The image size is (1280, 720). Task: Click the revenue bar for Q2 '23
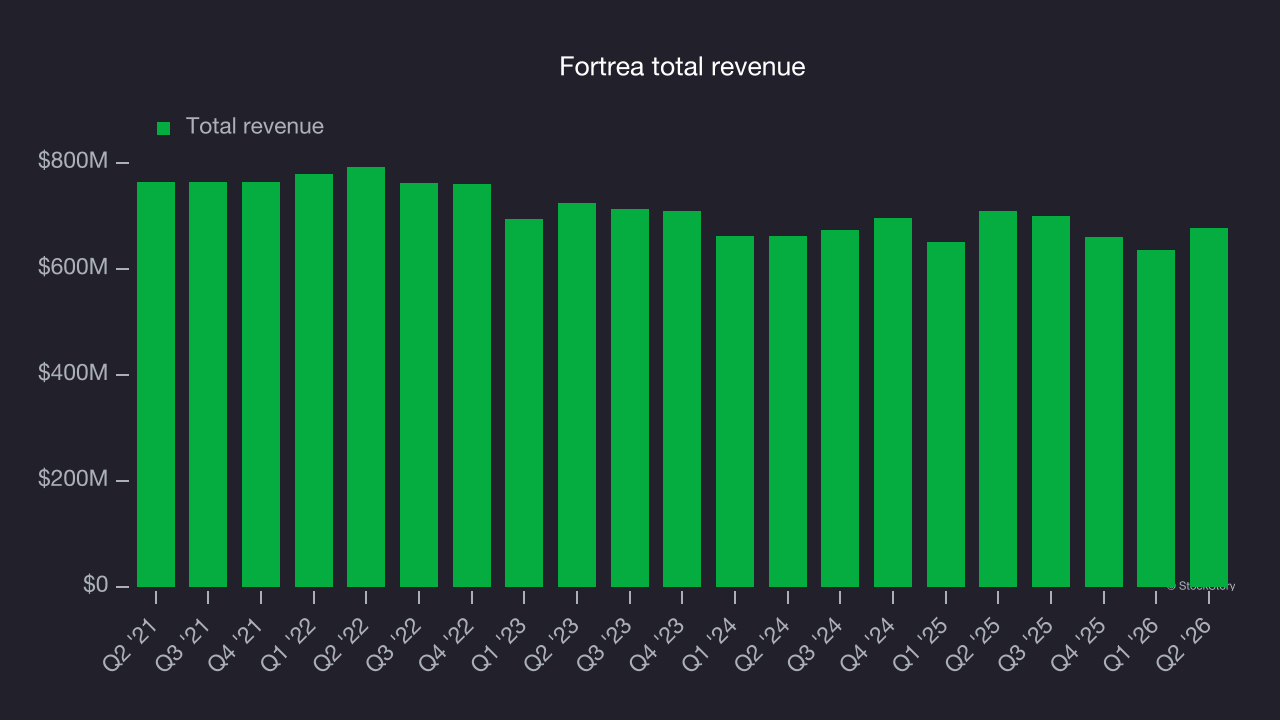coord(577,395)
